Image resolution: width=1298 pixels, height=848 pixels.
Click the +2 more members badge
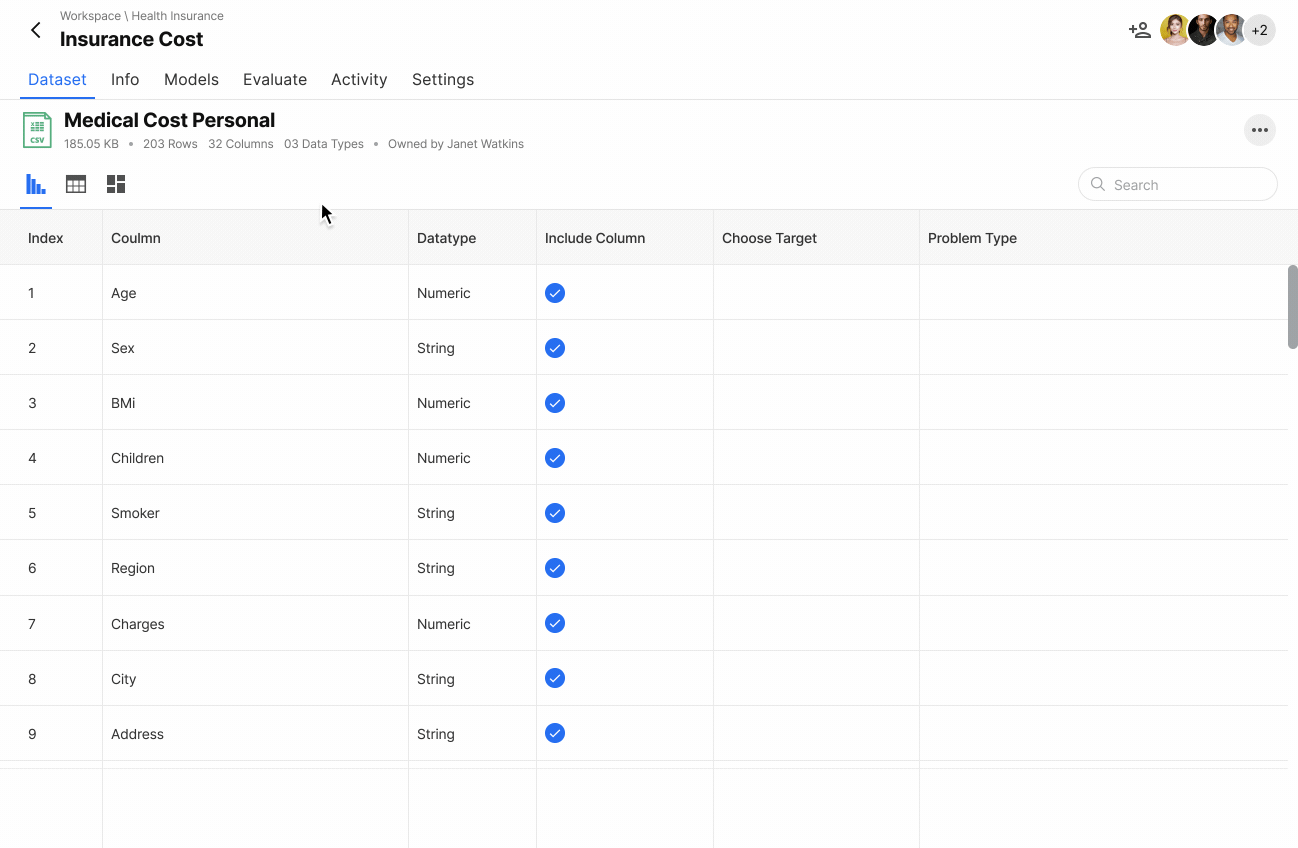(x=1260, y=30)
